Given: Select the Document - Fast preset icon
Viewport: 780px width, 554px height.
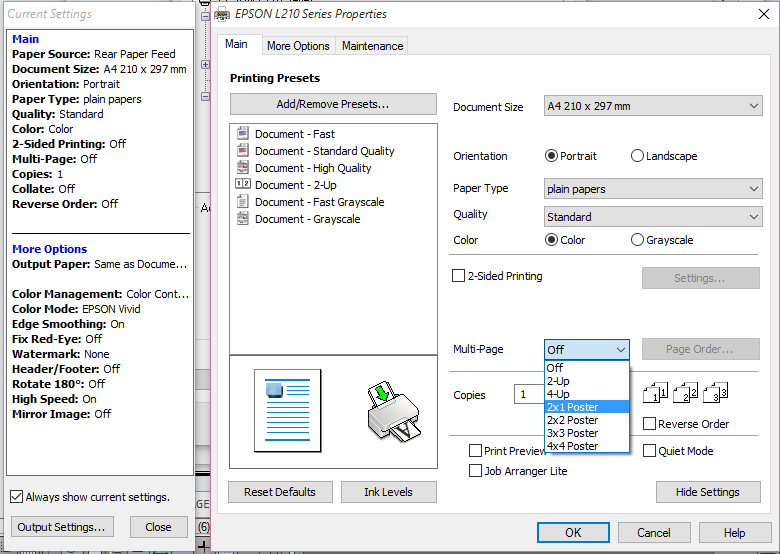Looking at the screenshot, I should pyautogui.click(x=243, y=133).
